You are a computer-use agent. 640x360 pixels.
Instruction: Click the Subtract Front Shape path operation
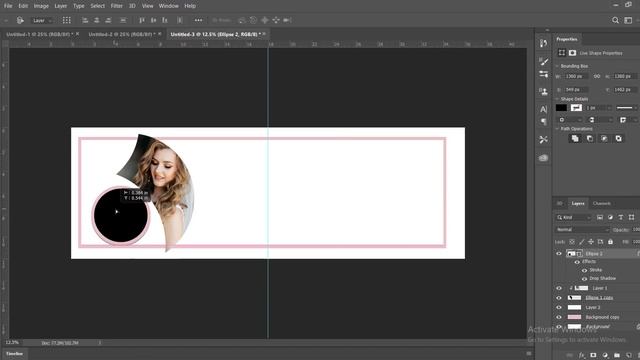[589, 139]
